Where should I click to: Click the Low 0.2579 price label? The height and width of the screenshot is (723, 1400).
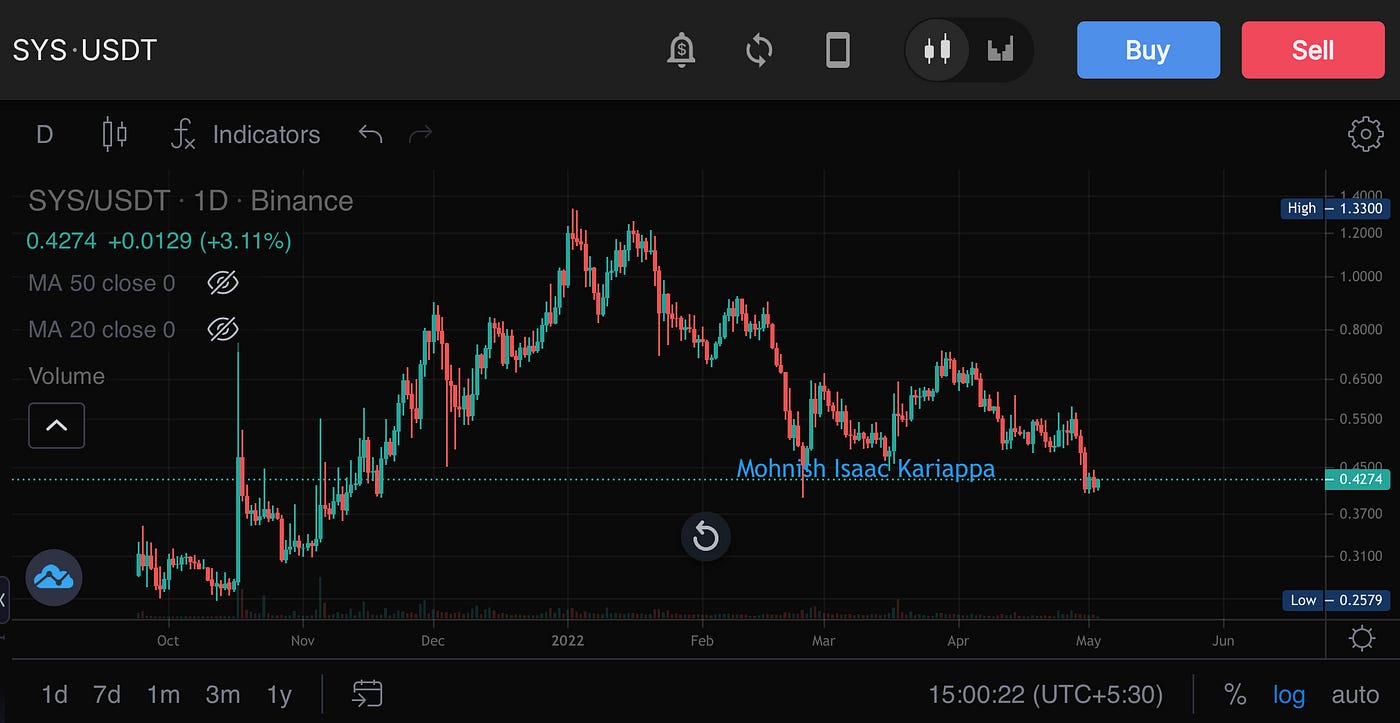click(x=1335, y=600)
